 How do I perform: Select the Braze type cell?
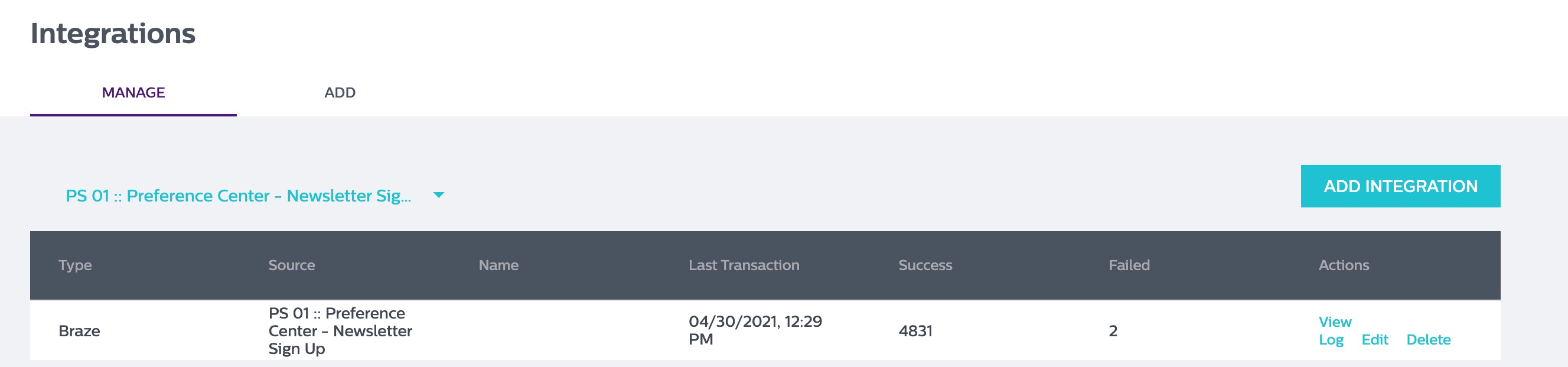click(79, 331)
